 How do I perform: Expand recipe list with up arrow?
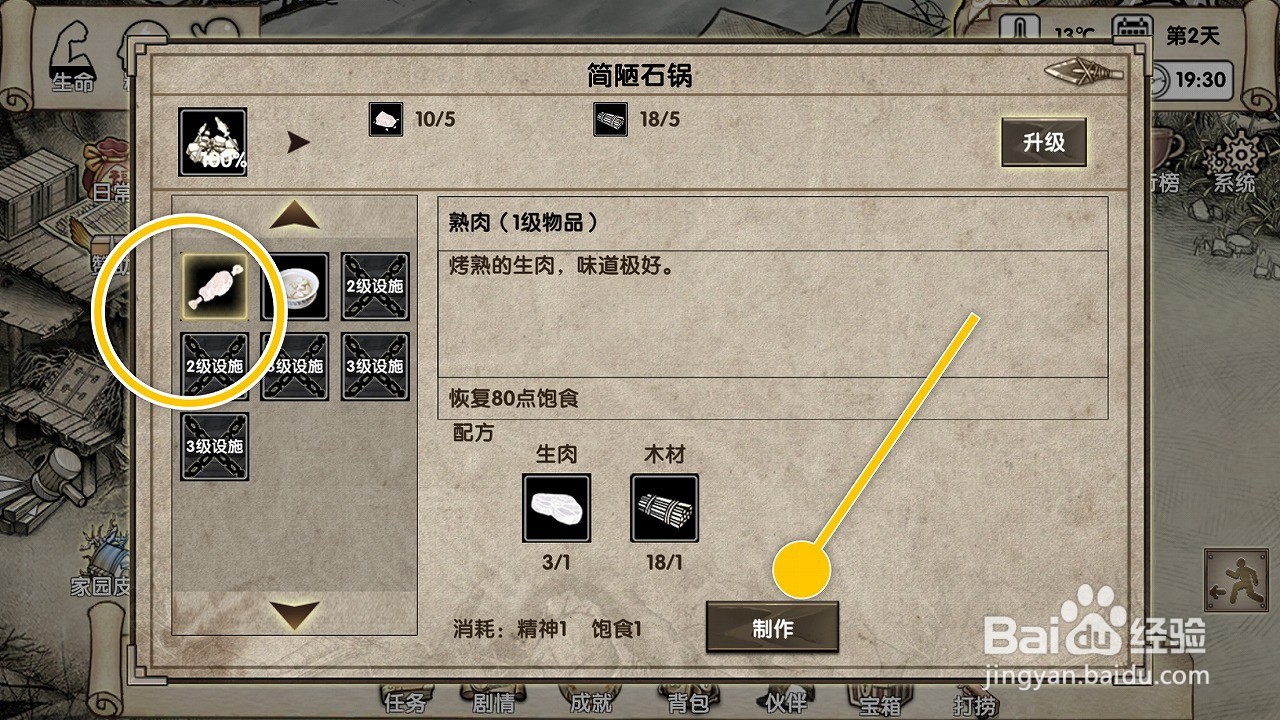click(x=295, y=215)
